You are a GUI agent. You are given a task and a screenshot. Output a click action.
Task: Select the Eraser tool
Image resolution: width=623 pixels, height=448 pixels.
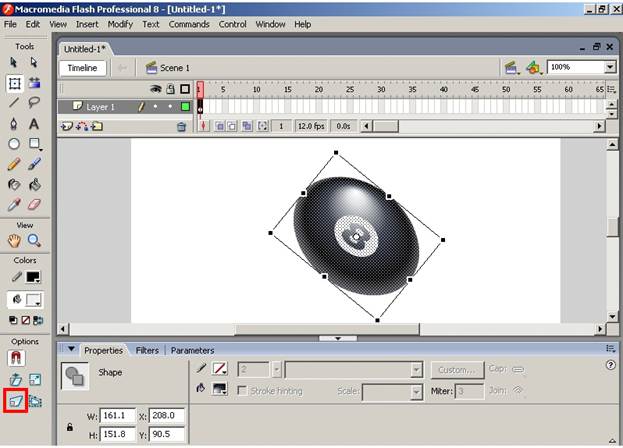tap(35, 205)
